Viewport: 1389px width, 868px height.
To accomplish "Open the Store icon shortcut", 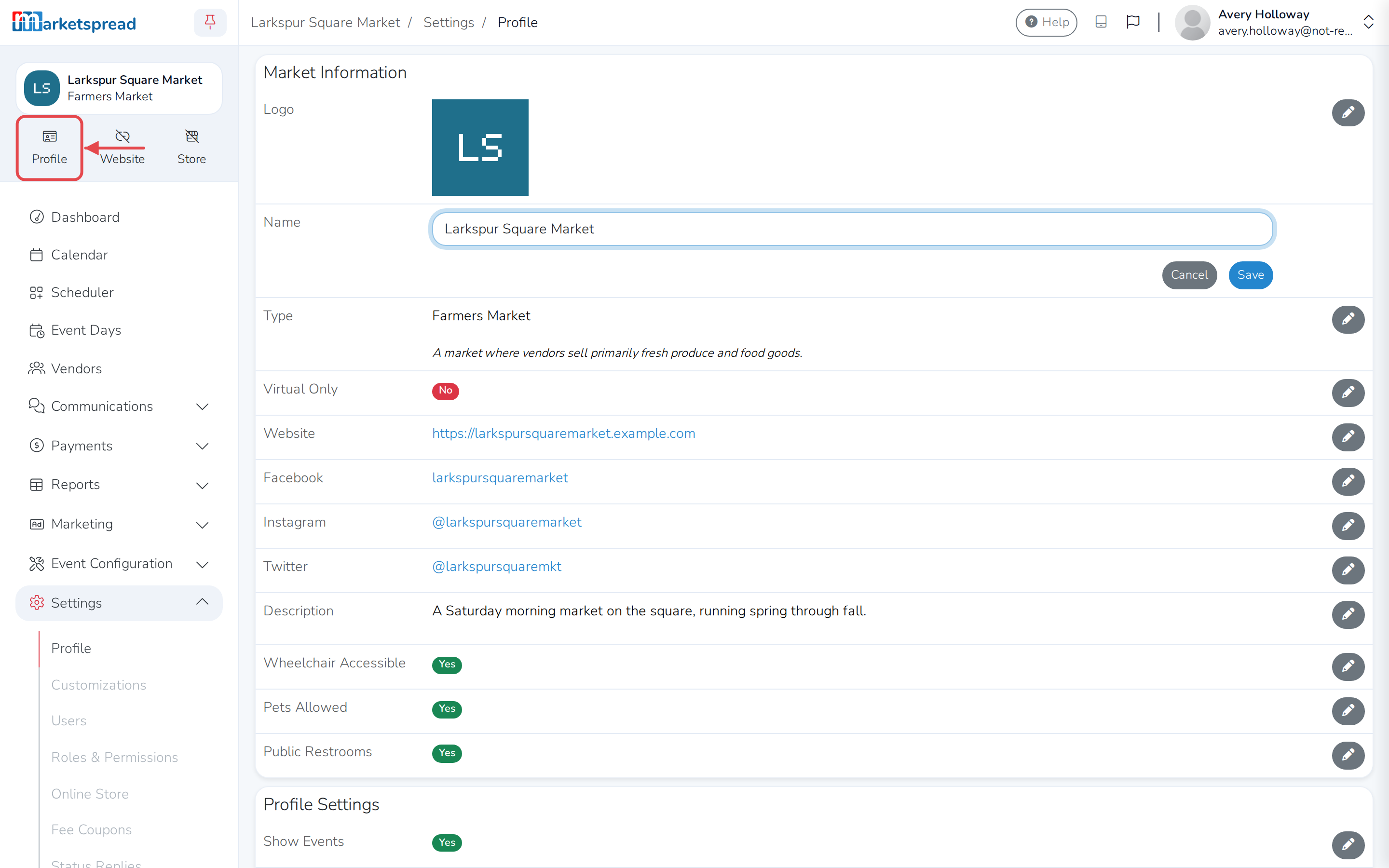I will point(191,147).
